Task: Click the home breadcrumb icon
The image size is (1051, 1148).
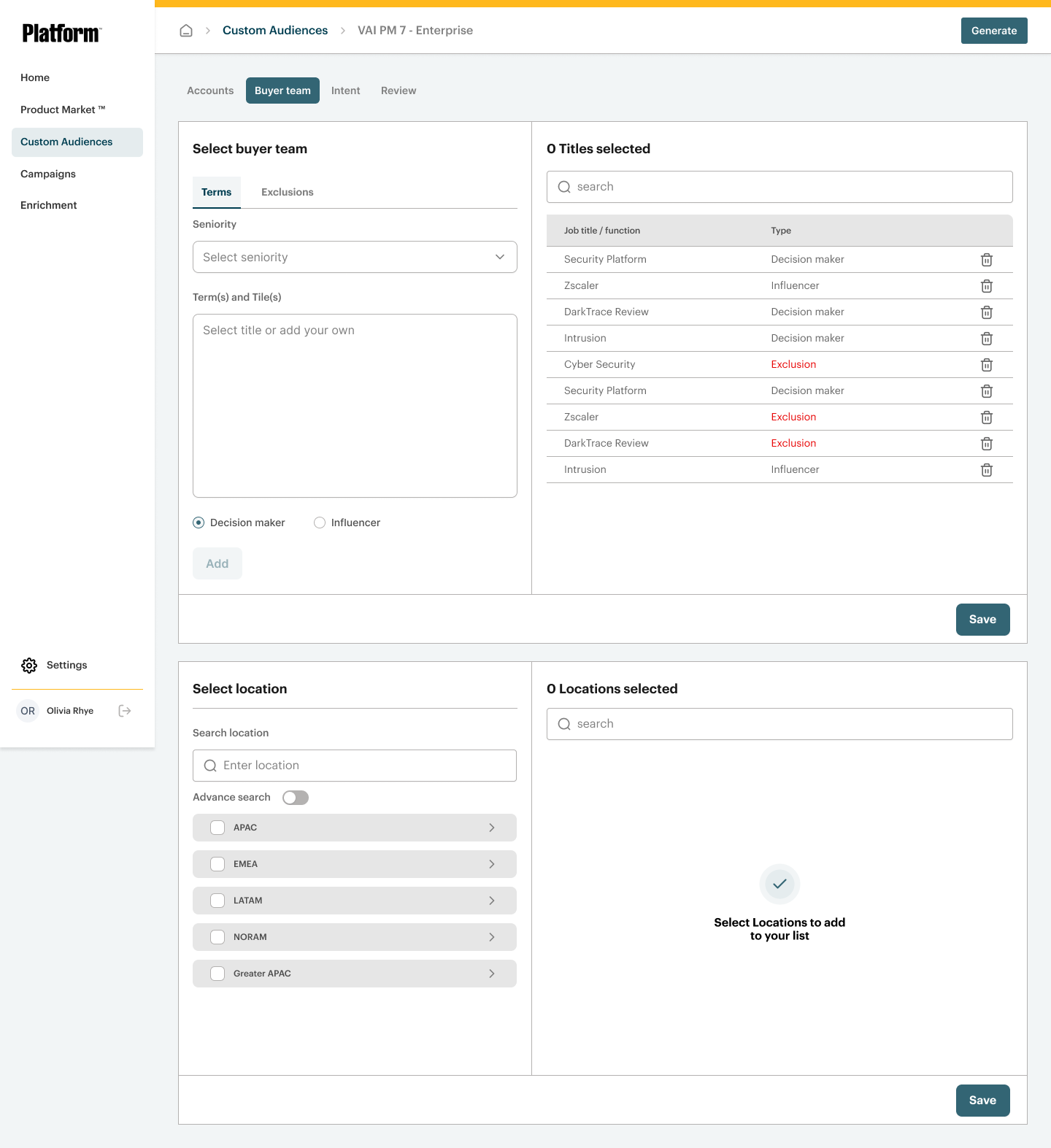Action: [186, 31]
